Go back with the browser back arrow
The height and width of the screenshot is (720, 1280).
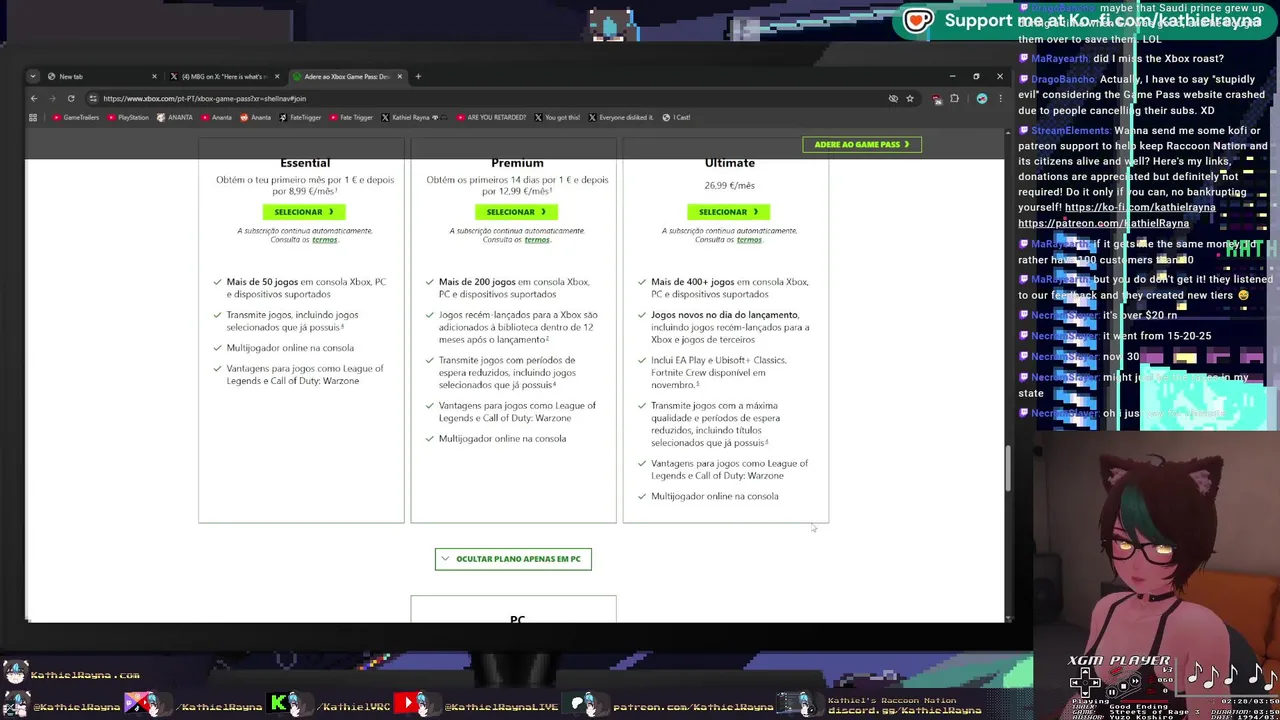click(33, 98)
